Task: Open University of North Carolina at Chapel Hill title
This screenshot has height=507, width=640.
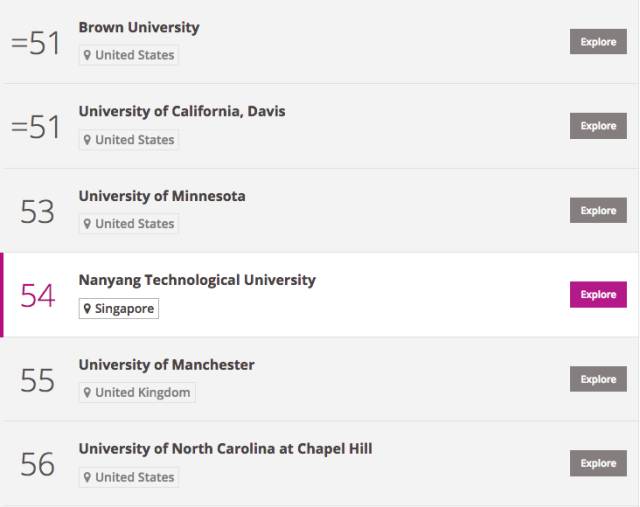Action: (225, 449)
